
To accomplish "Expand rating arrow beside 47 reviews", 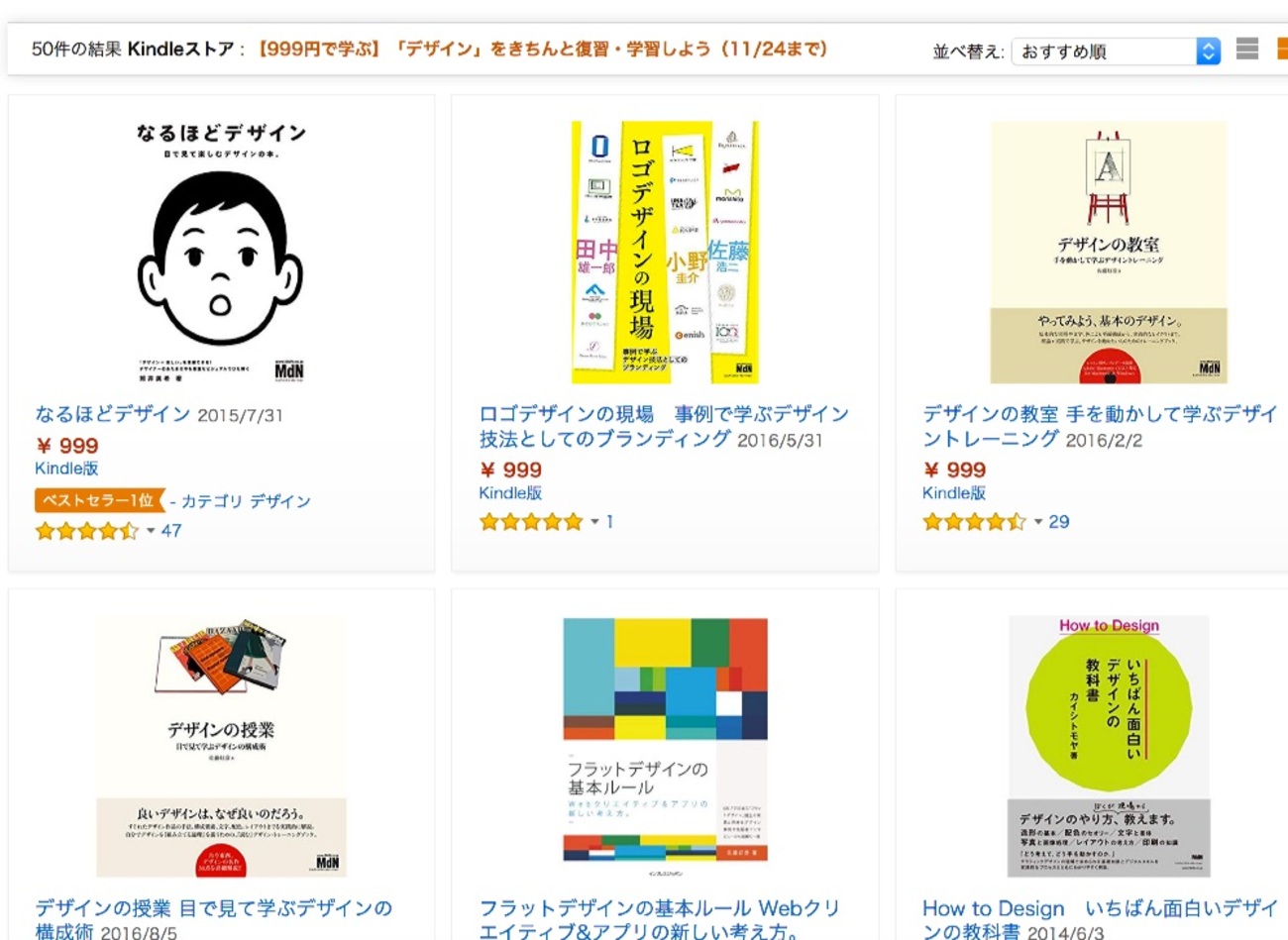I will (x=151, y=531).
